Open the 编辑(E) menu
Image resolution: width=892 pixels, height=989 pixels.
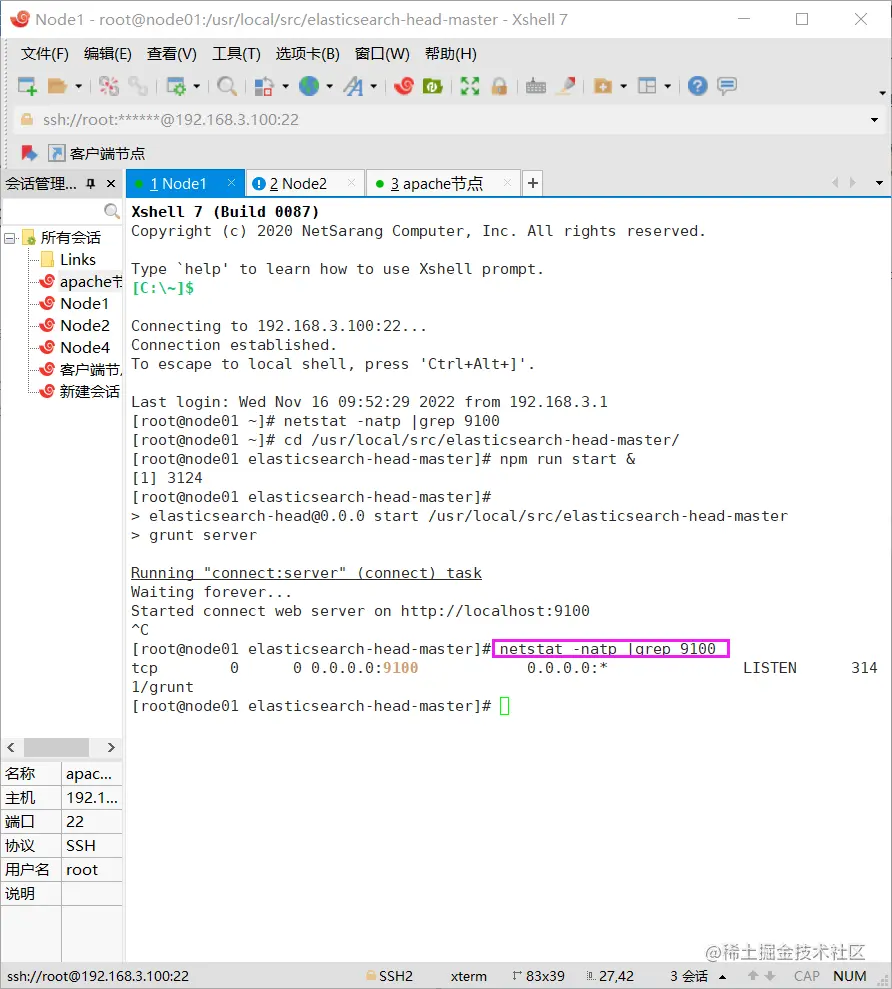pyautogui.click(x=108, y=54)
